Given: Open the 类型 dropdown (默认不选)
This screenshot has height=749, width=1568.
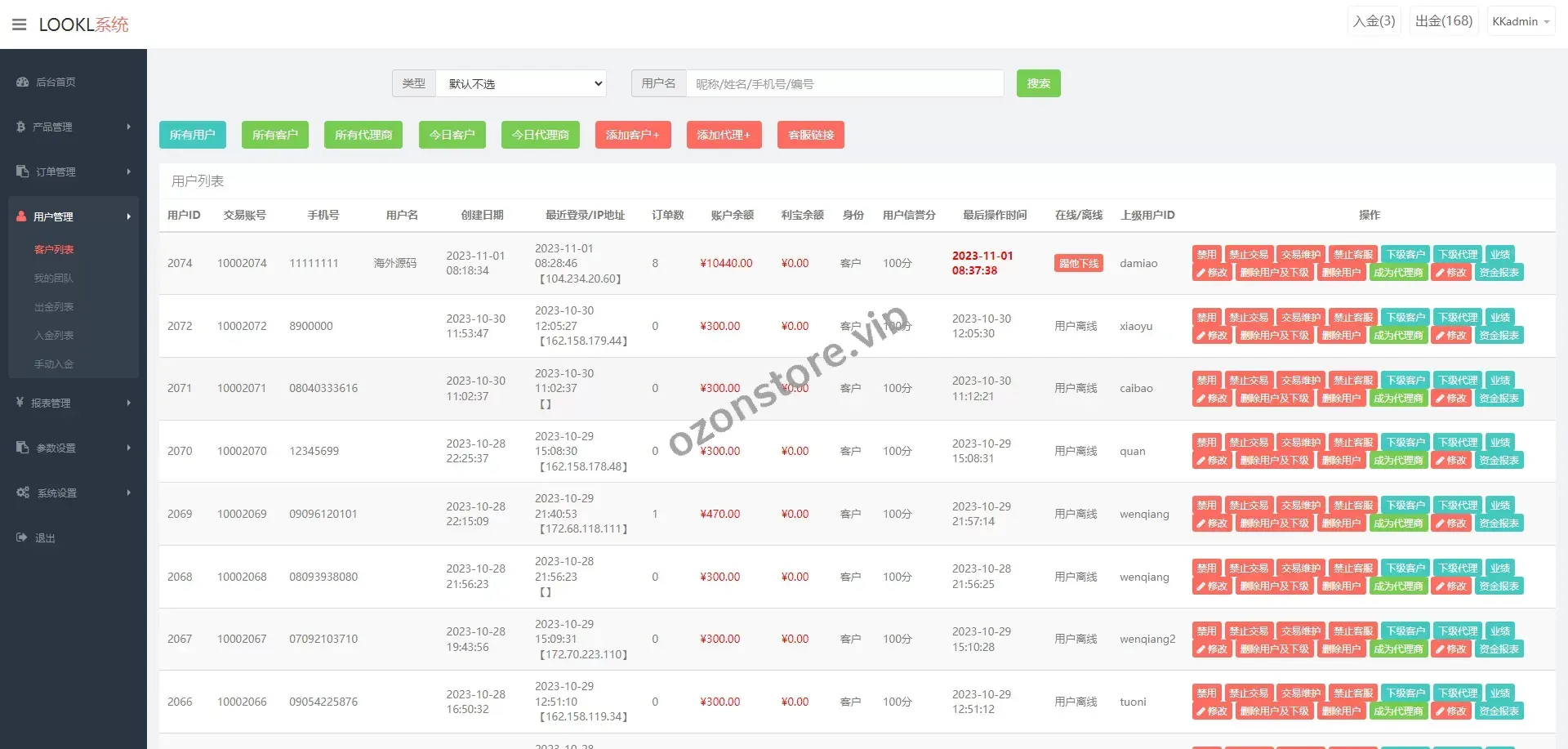Looking at the screenshot, I should point(521,83).
